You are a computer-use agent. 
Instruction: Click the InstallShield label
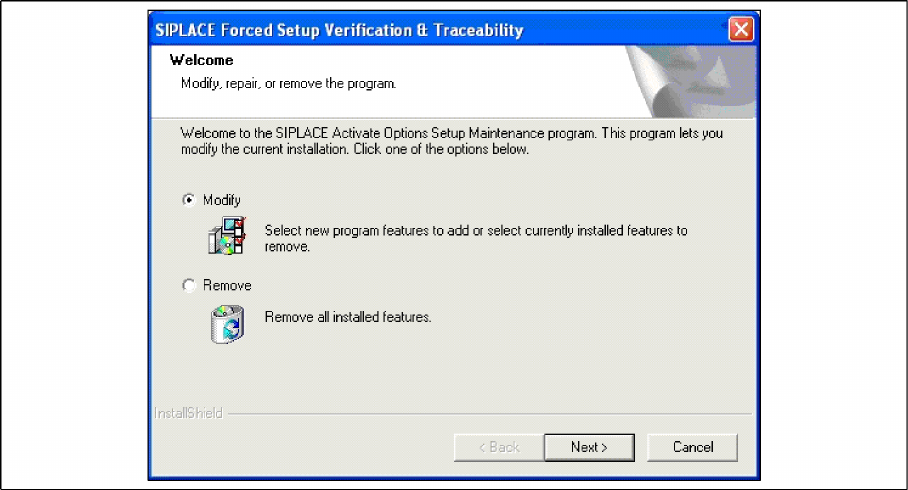tap(188, 413)
